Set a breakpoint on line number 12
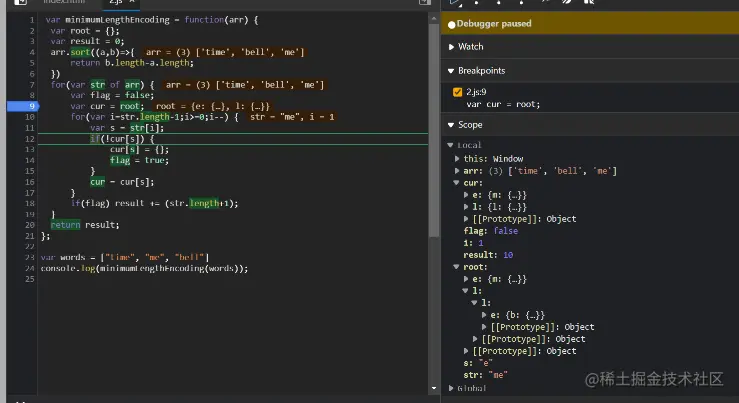739x403 pixels. pyautogui.click(x=30, y=139)
